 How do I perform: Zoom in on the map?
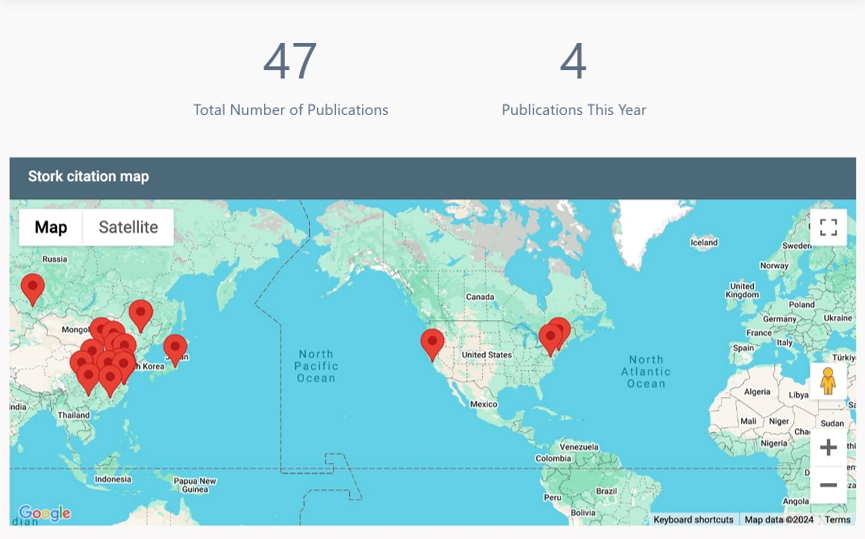point(827,448)
